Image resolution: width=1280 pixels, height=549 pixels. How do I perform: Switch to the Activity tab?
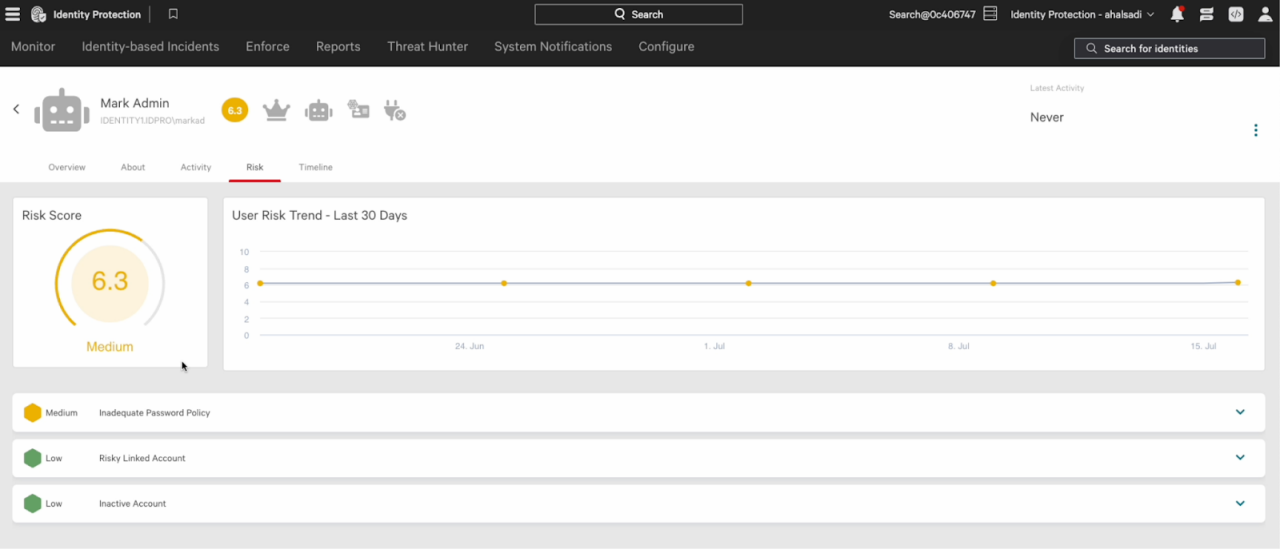(196, 167)
